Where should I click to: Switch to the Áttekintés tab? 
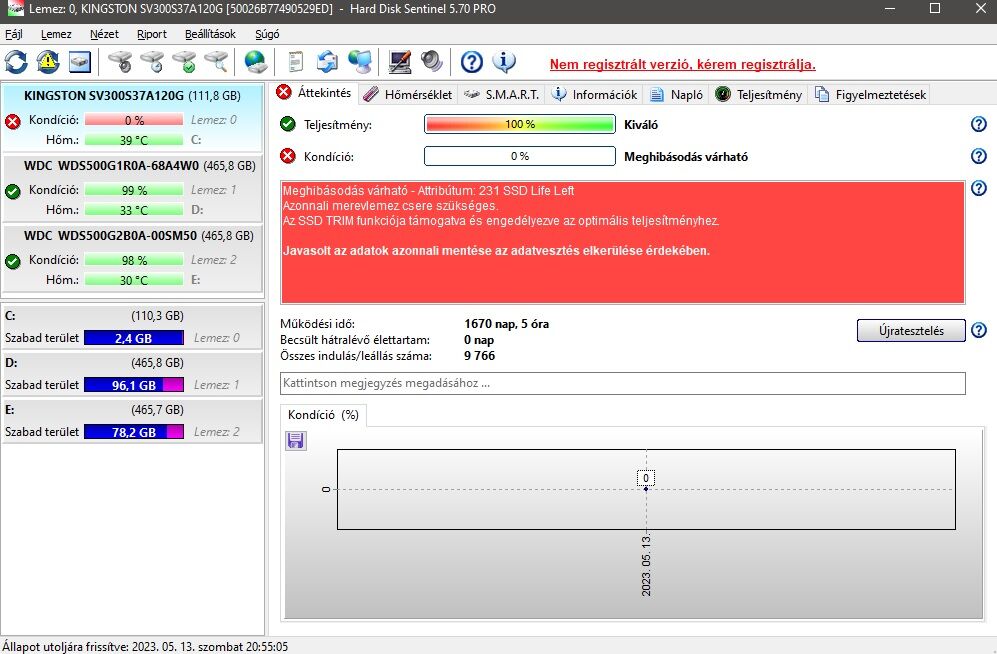click(314, 93)
